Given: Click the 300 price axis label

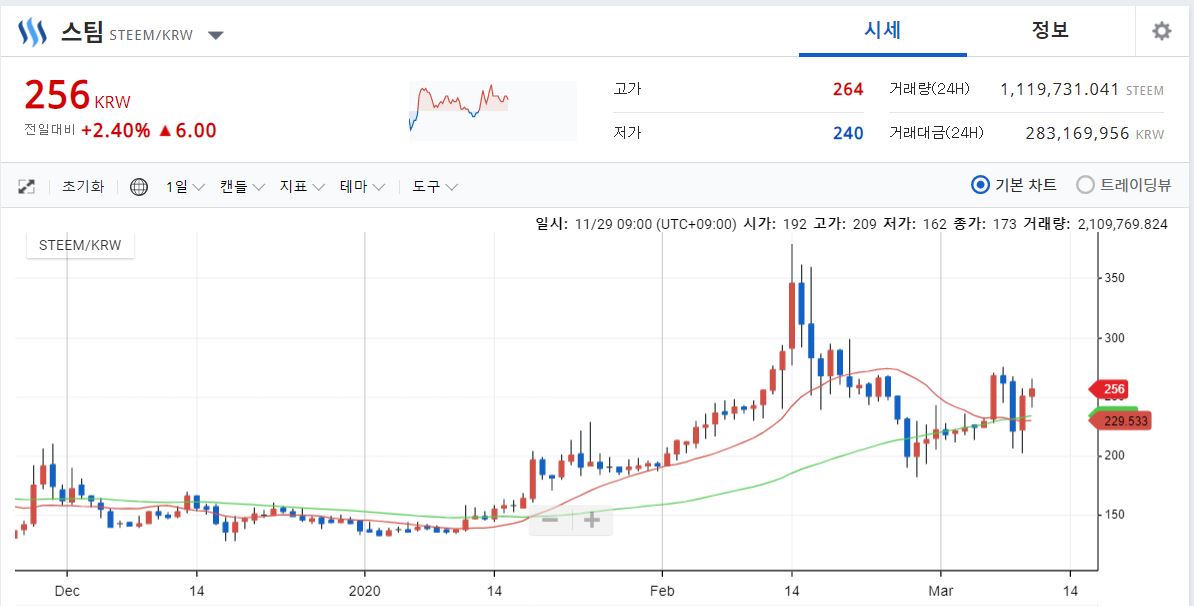Looking at the screenshot, I should [1115, 338].
